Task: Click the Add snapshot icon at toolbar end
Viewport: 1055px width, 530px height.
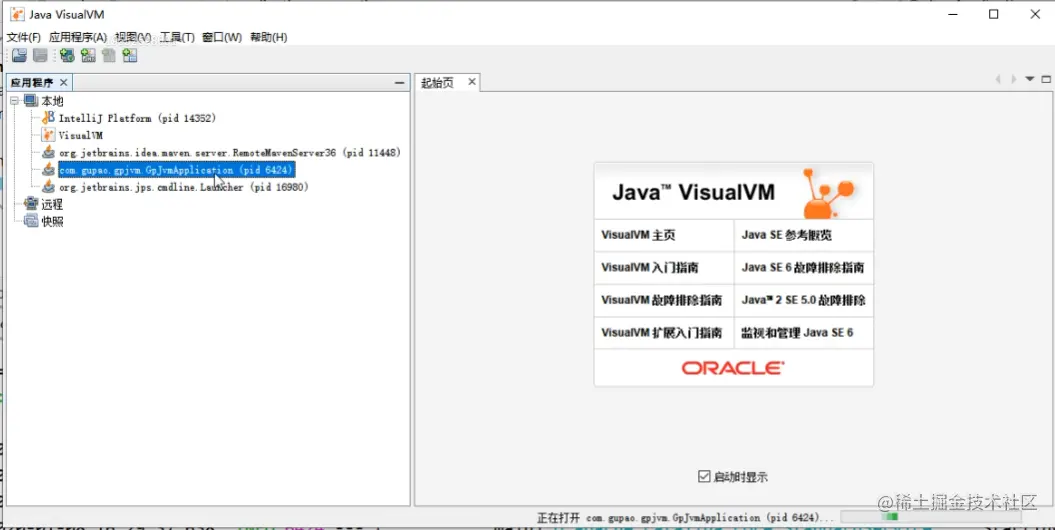Action: click(130, 56)
